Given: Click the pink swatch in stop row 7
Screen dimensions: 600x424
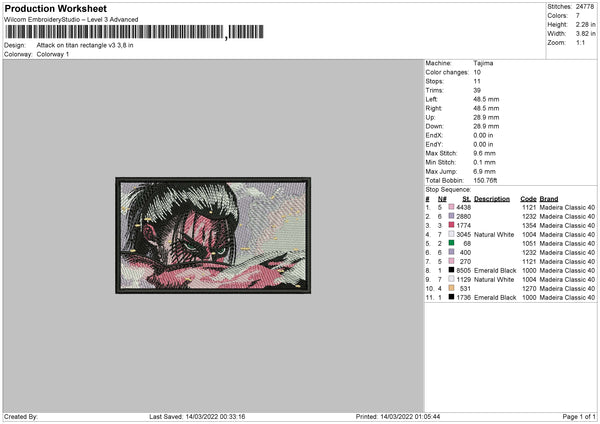Looking at the screenshot, I should click(452, 261).
